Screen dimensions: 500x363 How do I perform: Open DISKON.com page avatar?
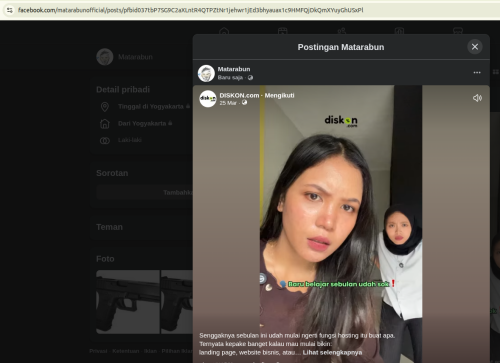[208, 99]
